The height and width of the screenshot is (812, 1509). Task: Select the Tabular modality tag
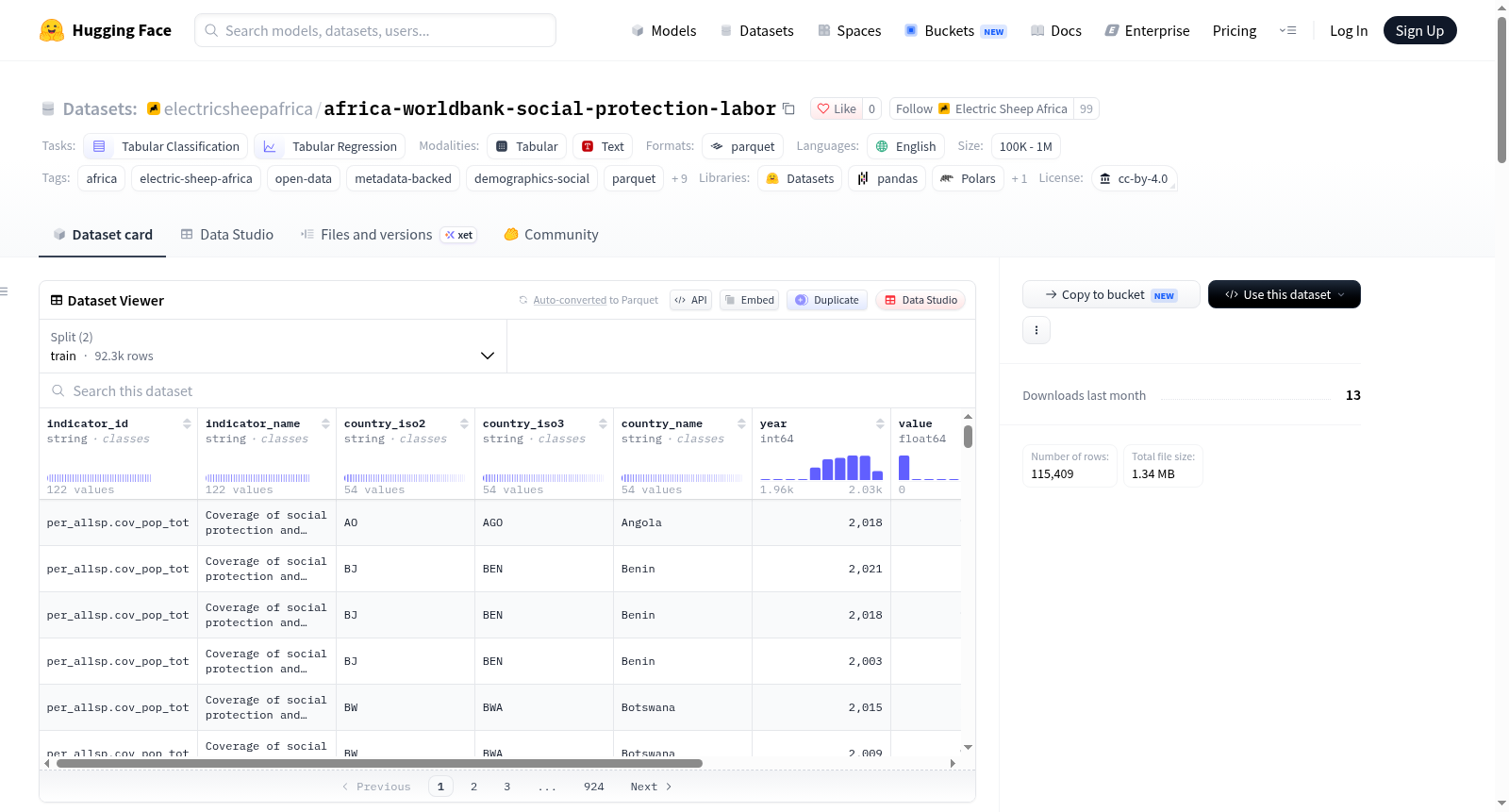click(527, 146)
